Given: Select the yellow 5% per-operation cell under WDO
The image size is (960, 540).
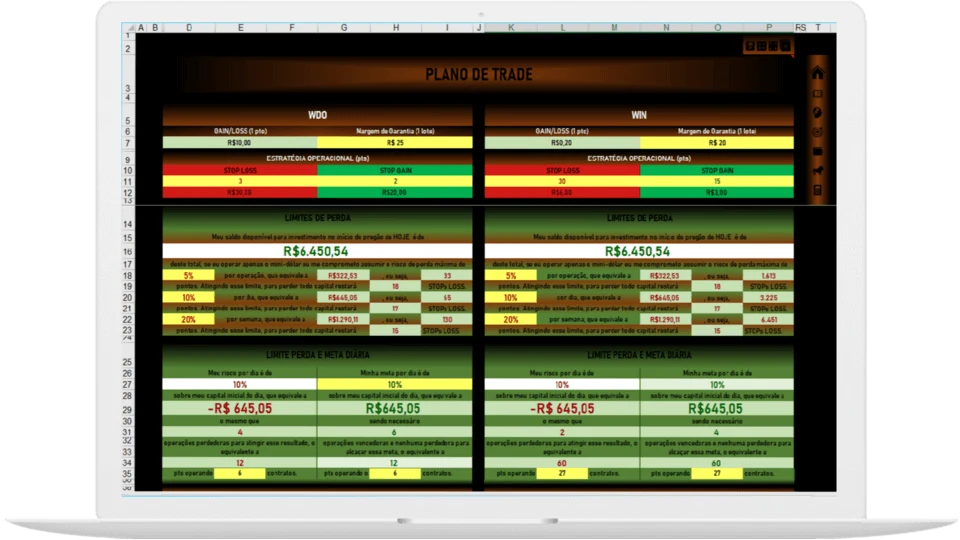Looking at the screenshot, I should pos(189,276).
